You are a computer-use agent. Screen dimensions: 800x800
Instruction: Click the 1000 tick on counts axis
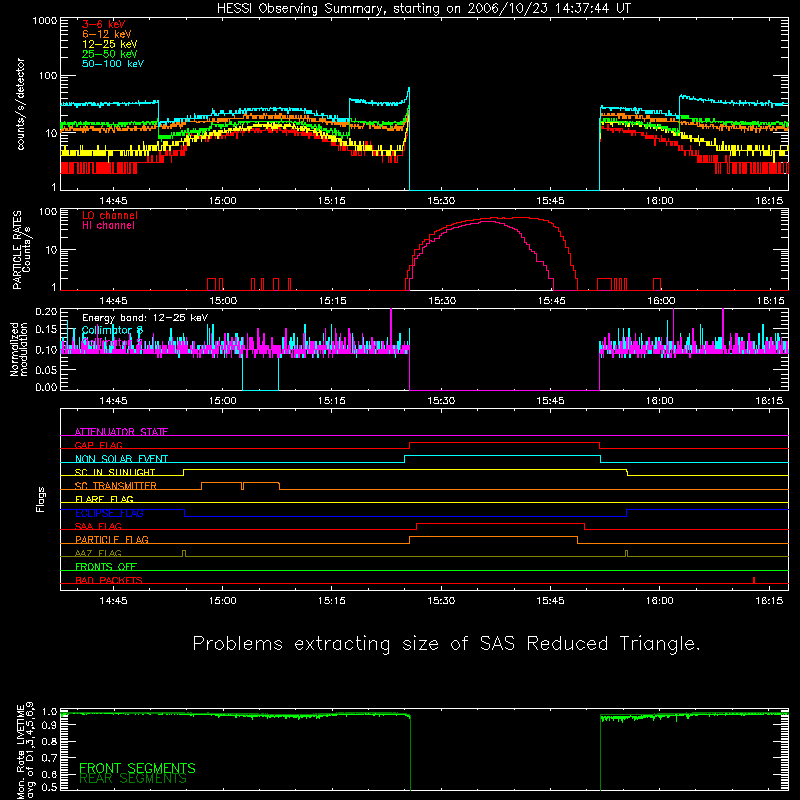(x=44, y=21)
